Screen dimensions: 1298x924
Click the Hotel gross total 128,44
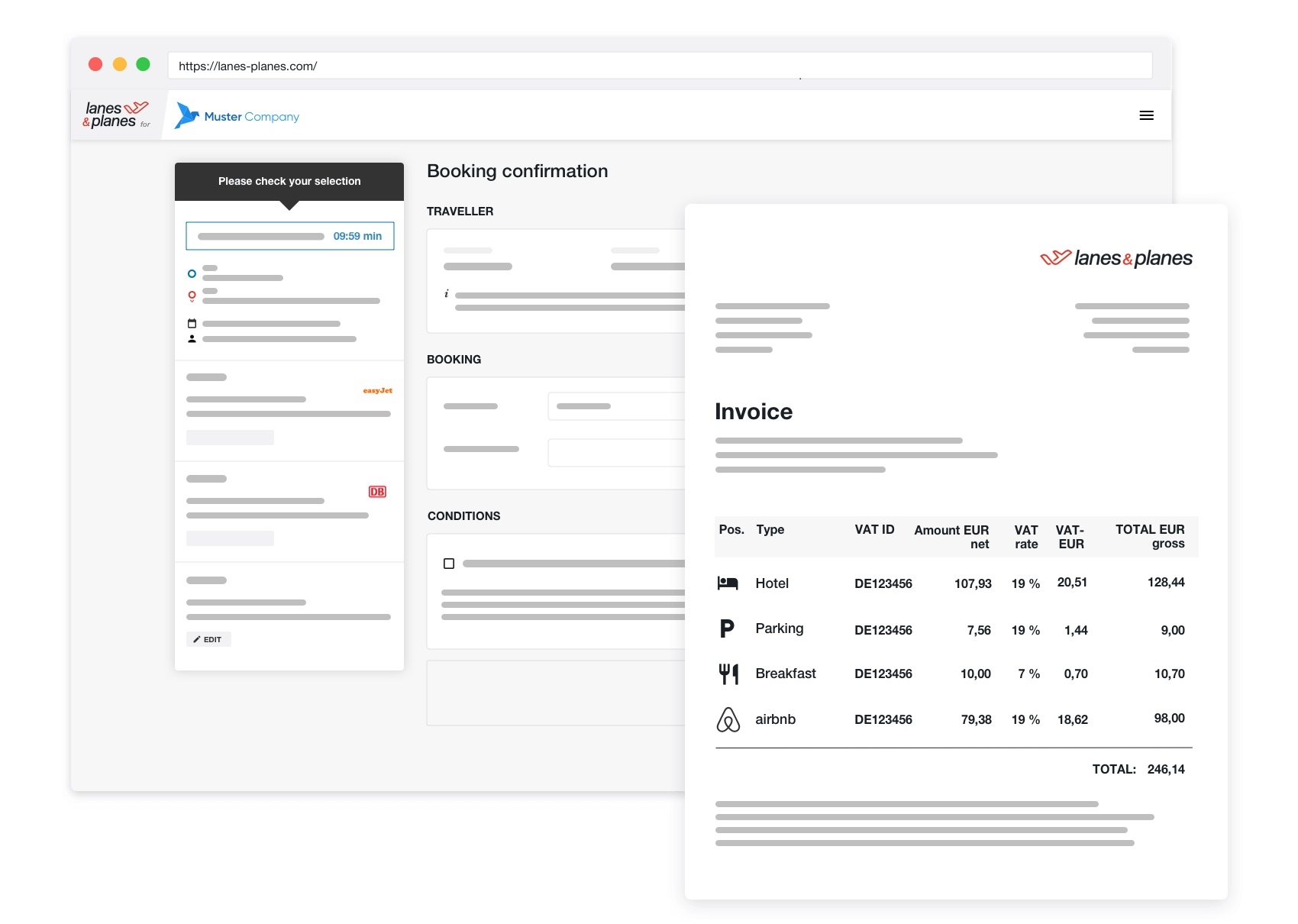coord(1166,583)
